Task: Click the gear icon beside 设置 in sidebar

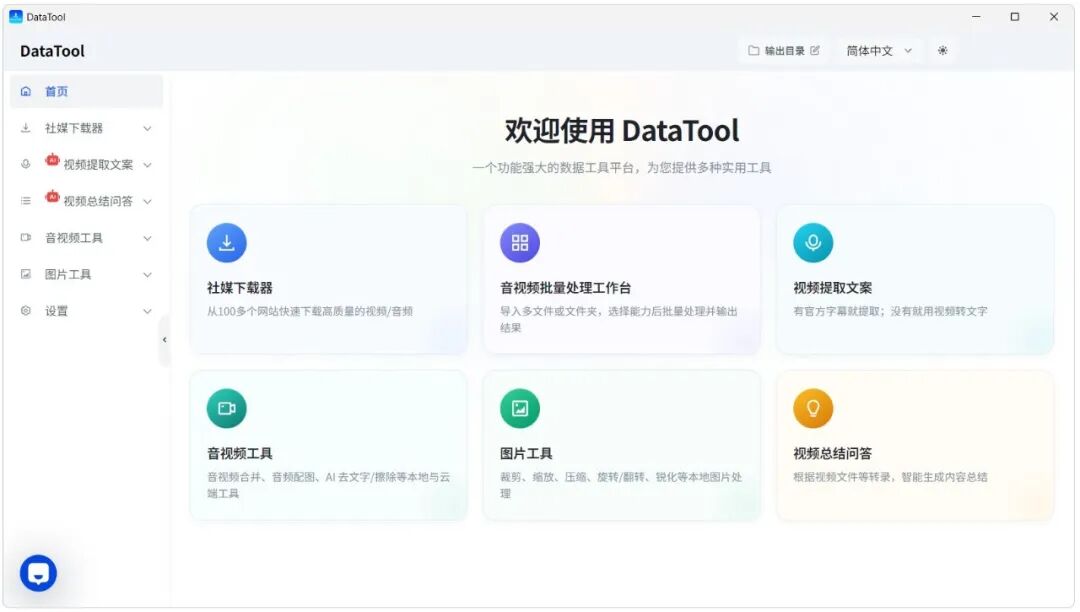Action: pyautogui.click(x=26, y=310)
